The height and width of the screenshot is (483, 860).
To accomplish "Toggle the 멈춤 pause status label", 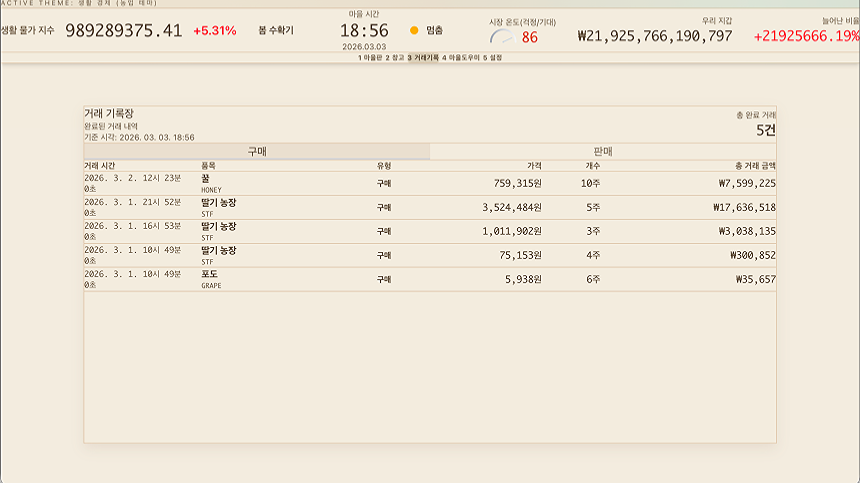I will click(434, 31).
